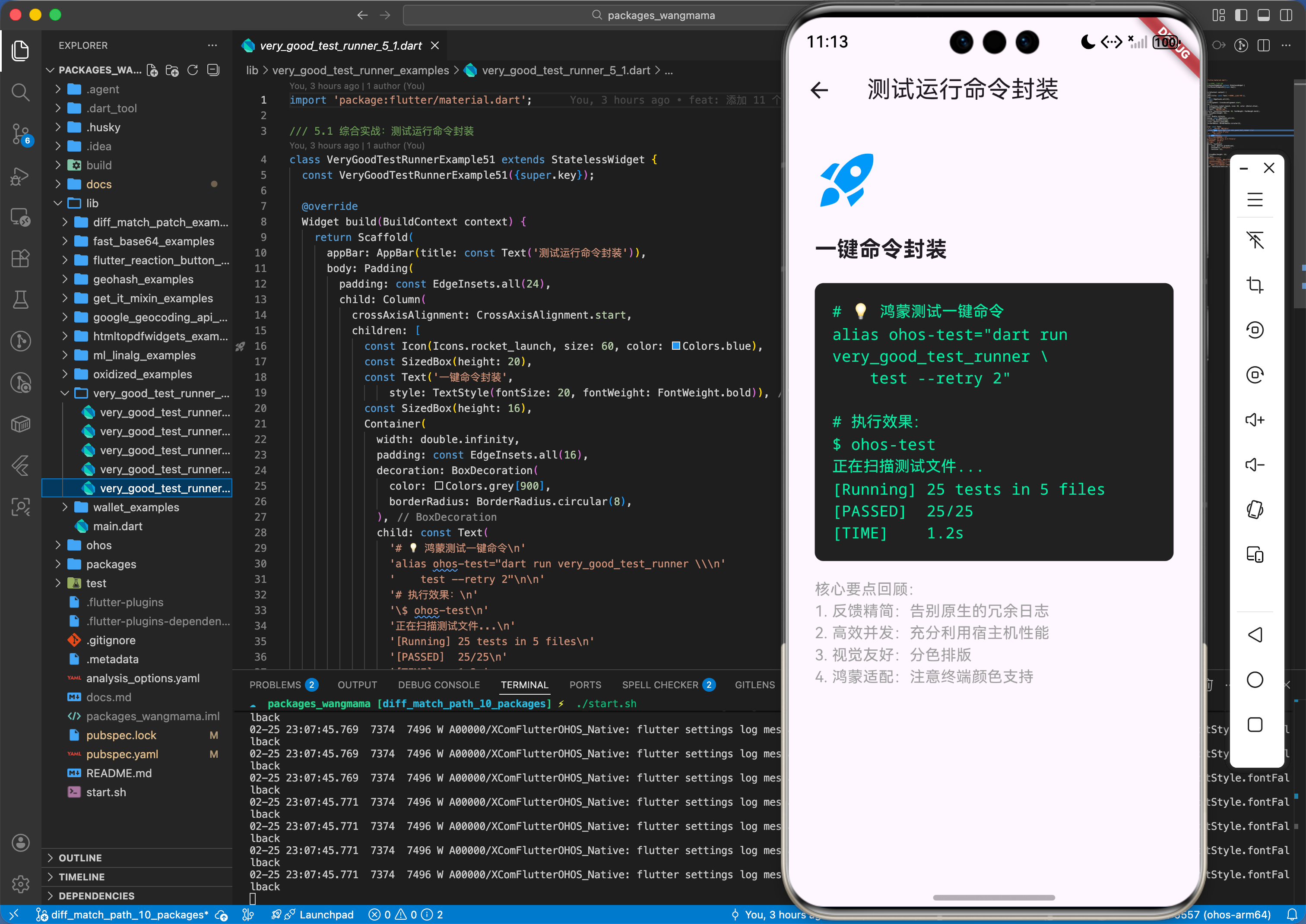Switch to PROBLEMS panel tab
This screenshot has height=924, width=1306.
275,684
